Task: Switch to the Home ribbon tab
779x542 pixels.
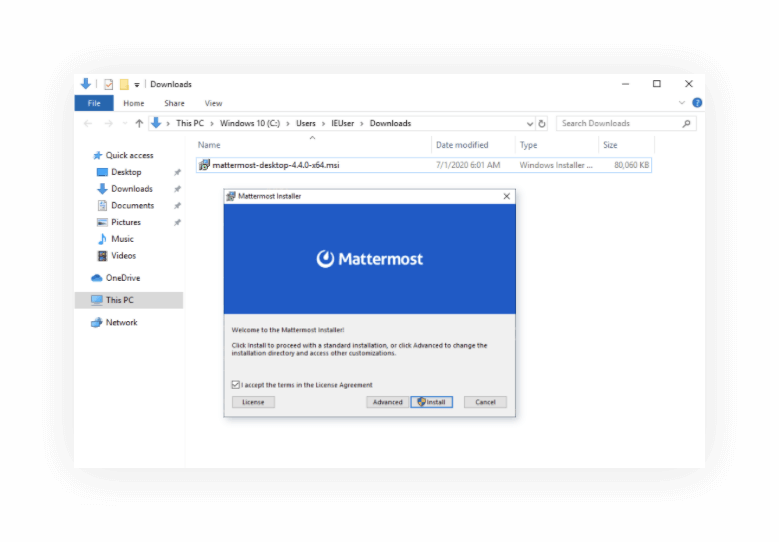Action: [134, 103]
